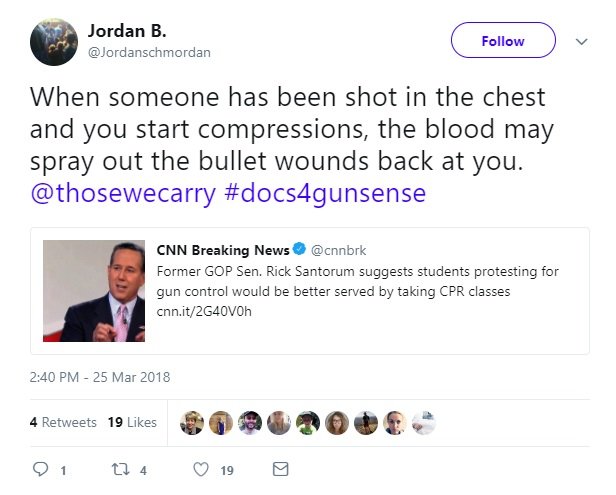
Task: View the 19 Likes list
Action: click(x=132, y=422)
